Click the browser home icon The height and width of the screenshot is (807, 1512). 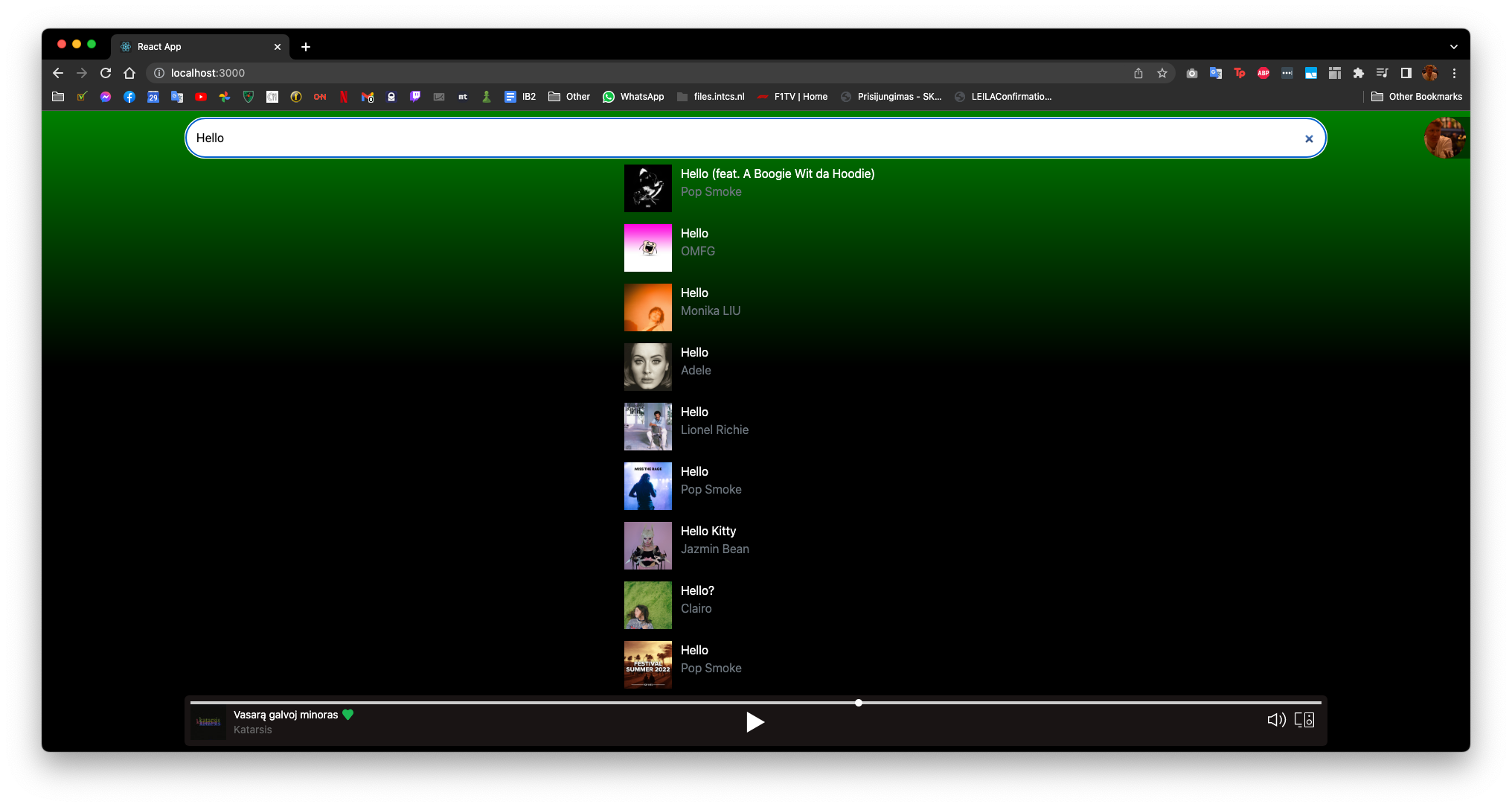click(x=129, y=73)
